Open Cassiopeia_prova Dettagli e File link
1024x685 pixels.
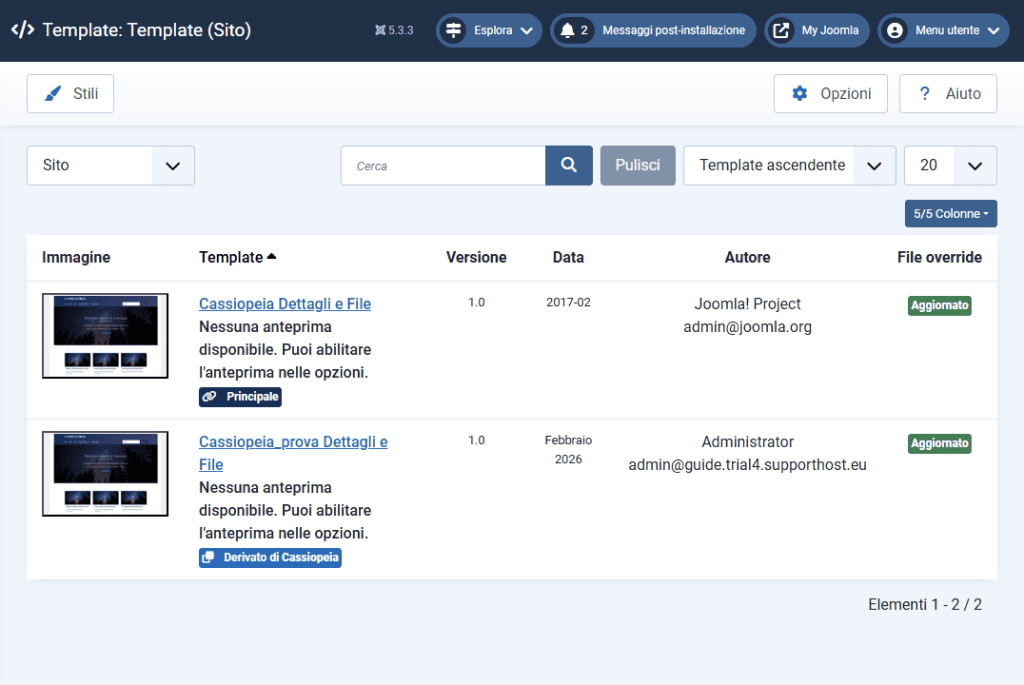[x=293, y=453]
